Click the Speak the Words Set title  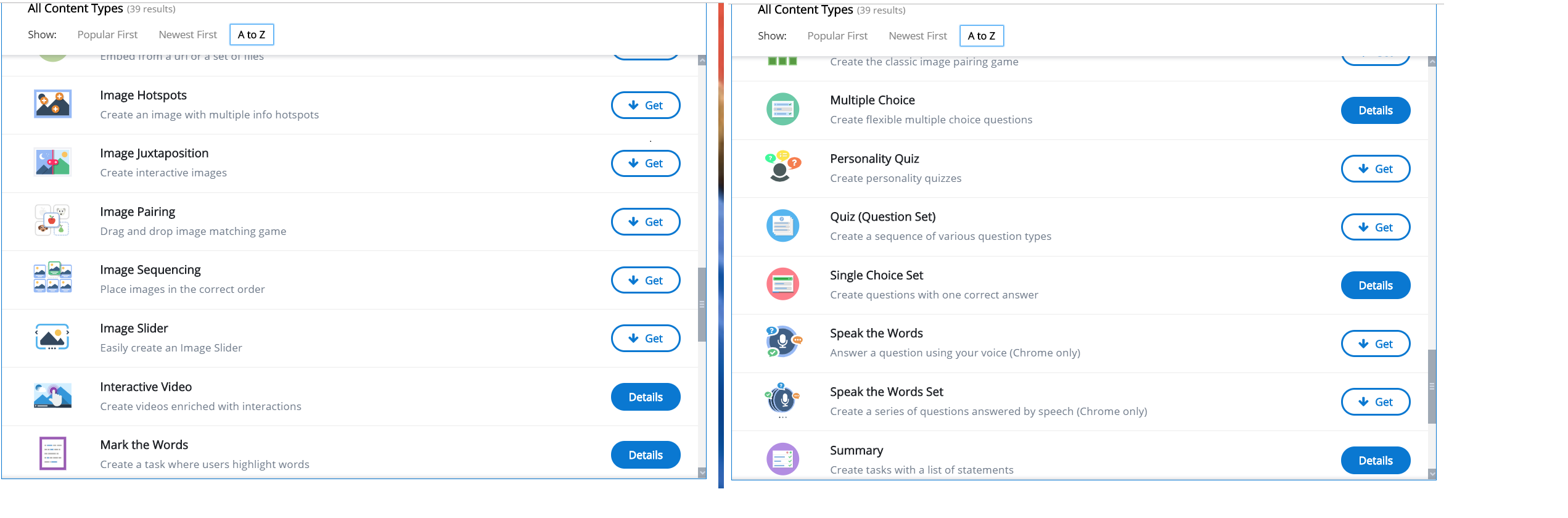(887, 392)
